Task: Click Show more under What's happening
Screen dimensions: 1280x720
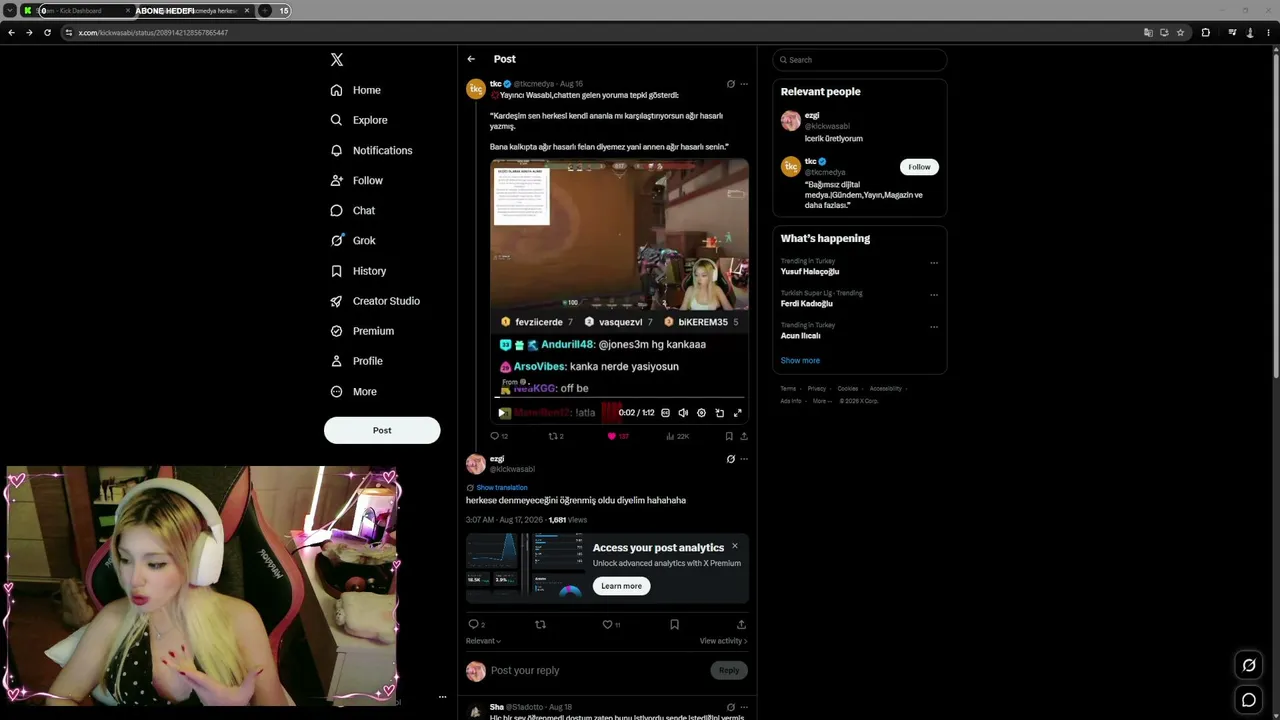Action: click(800, 360)
